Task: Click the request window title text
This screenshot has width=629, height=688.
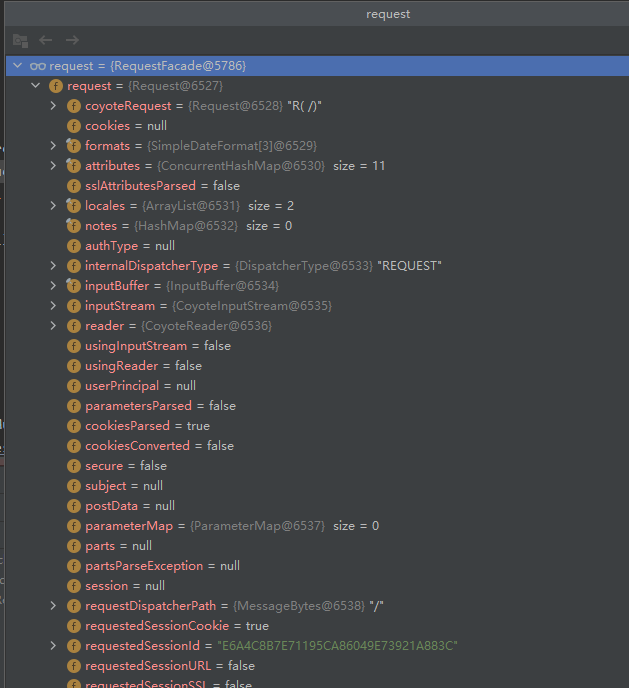Action: pos(388,14)
